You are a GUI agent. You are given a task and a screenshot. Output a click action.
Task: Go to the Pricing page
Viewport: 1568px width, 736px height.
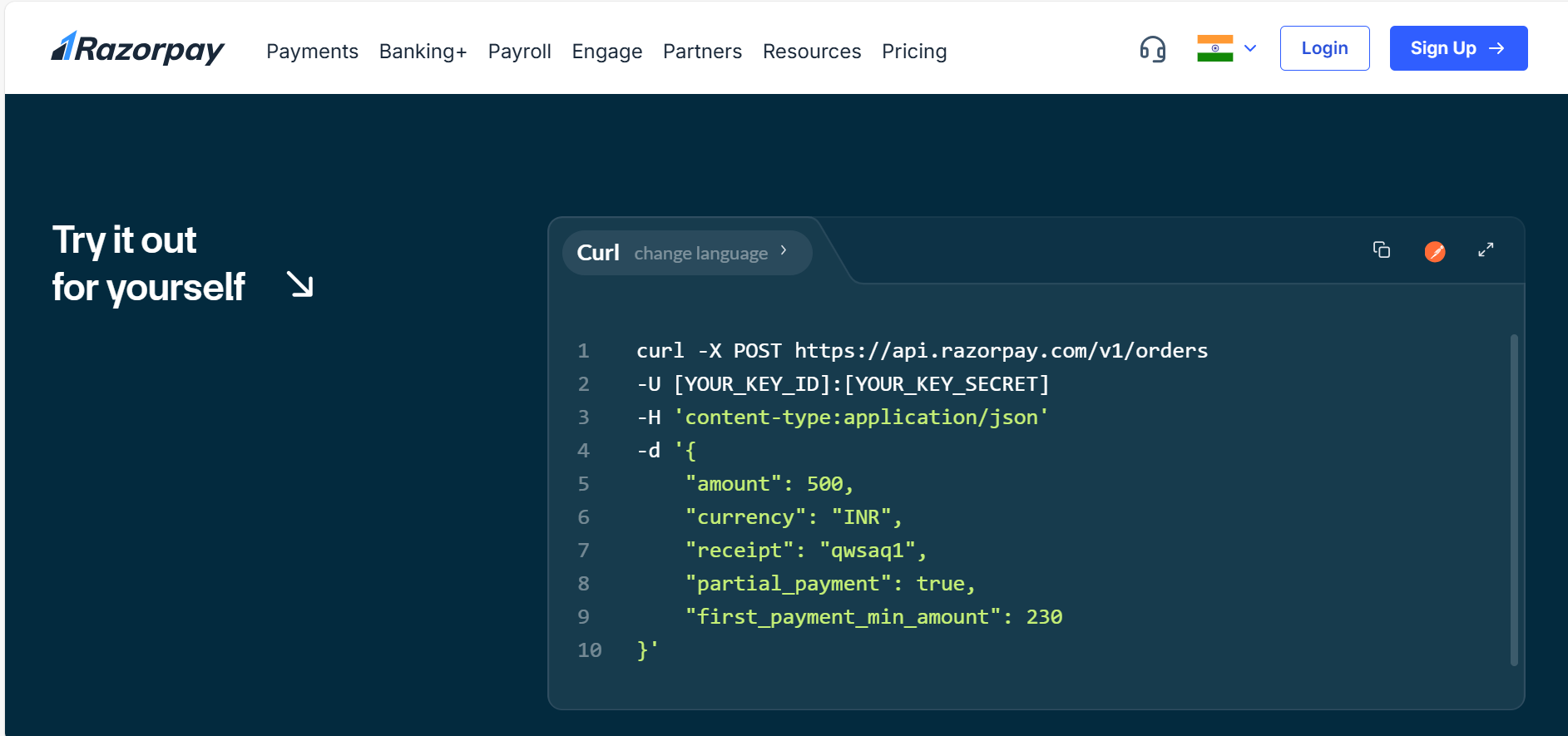[913, 52]
